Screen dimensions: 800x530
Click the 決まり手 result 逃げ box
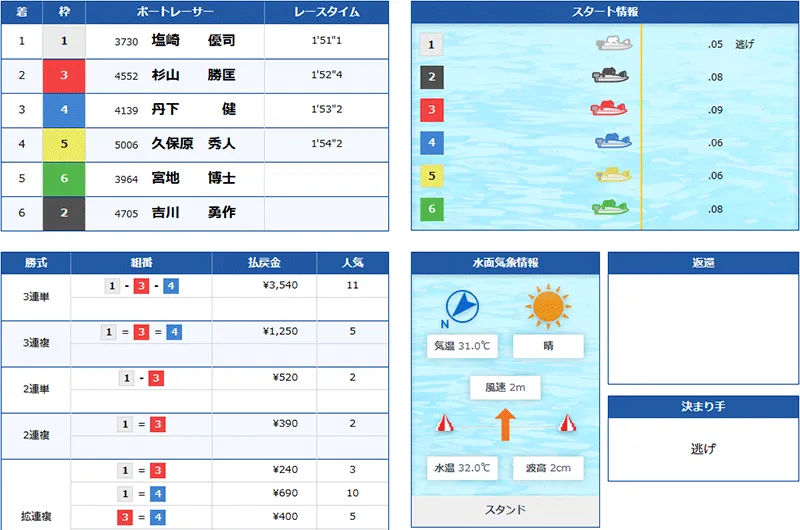click(x=702, y=450)
